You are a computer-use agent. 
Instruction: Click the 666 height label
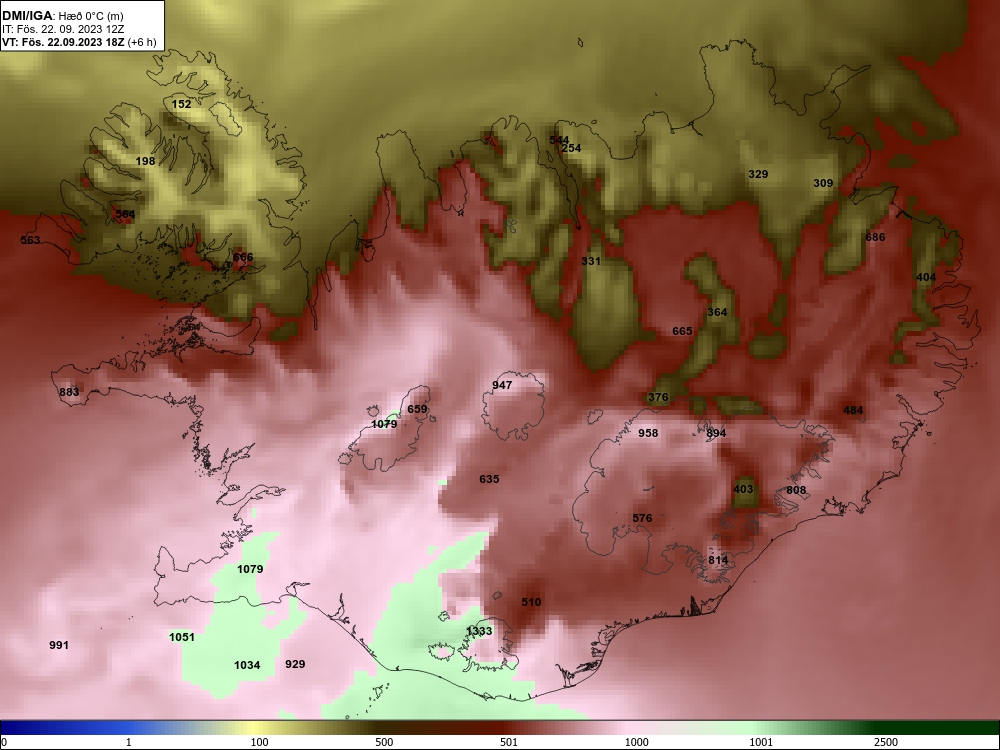click(243, 258)
